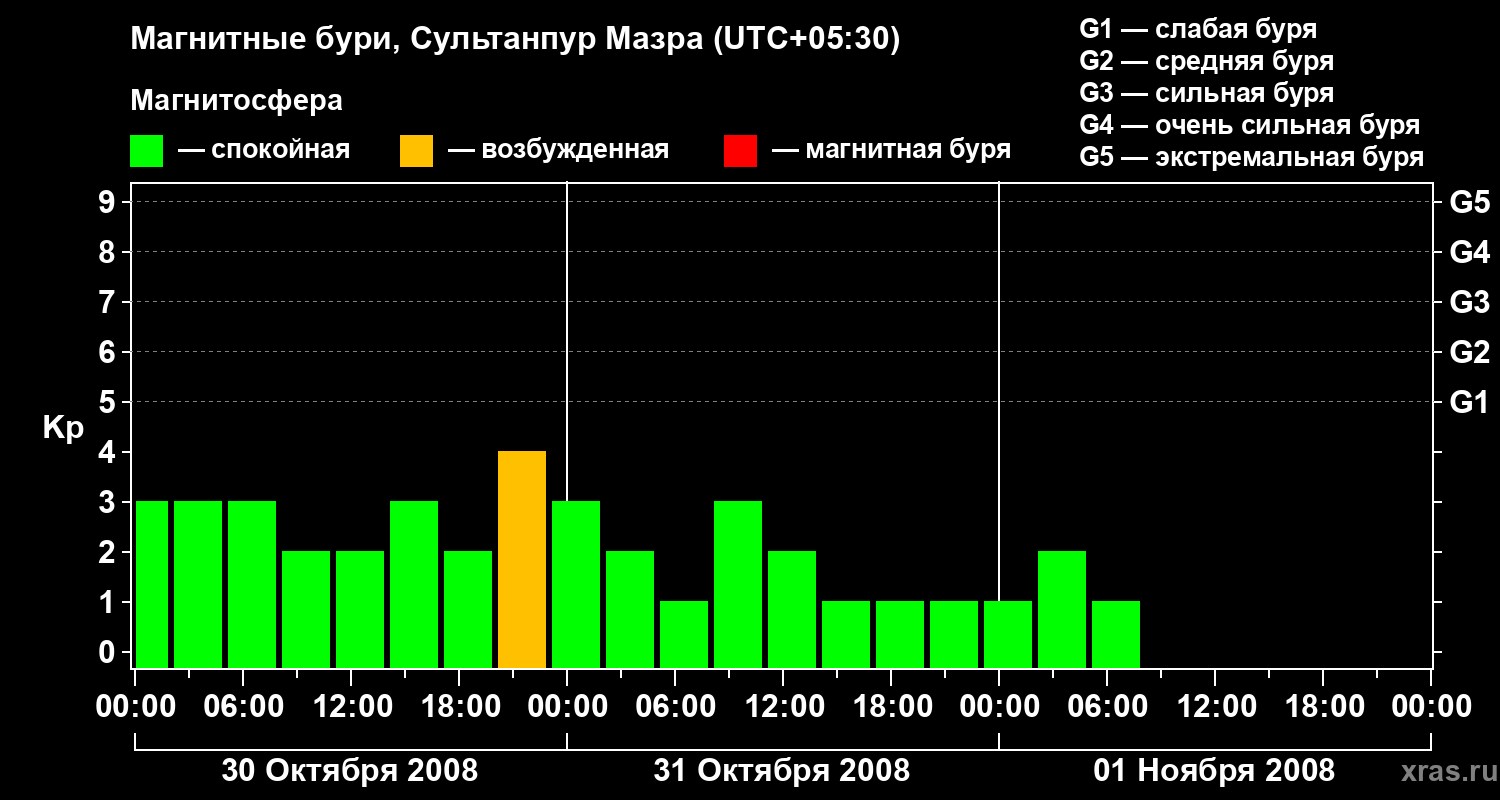Viewport: 1500px width, 800px height.
Task: Click the 'G1' label on right axis
Action: click(x=1469, y=402)
